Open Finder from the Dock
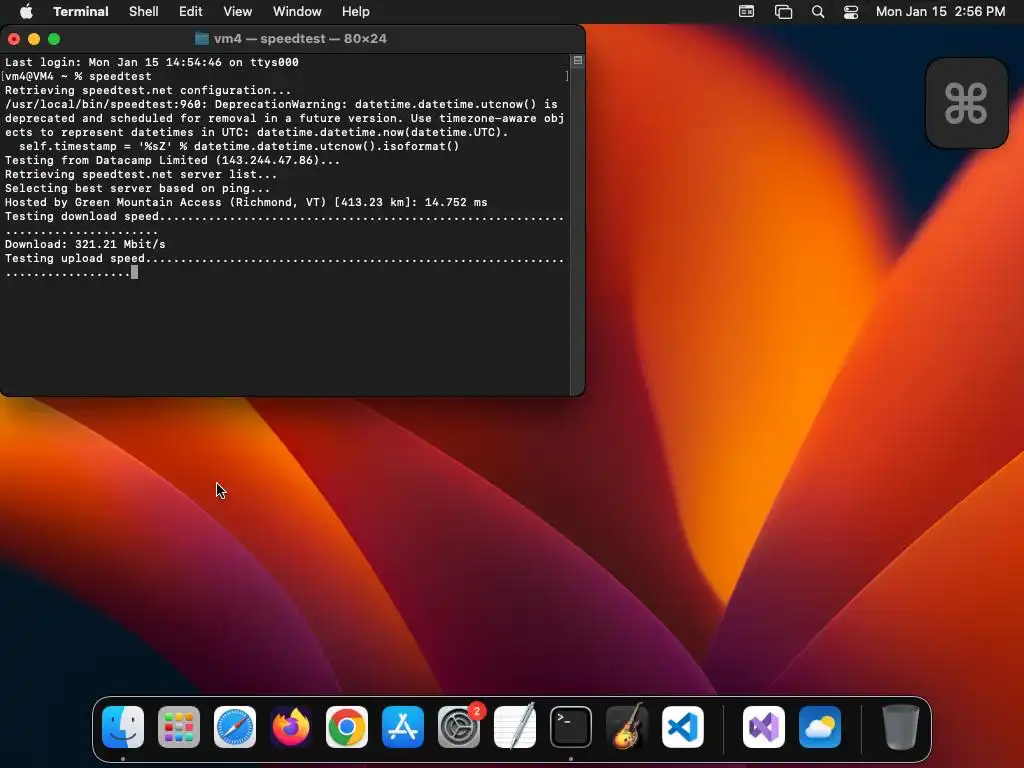1024x768 pixels. coord(123,727)
